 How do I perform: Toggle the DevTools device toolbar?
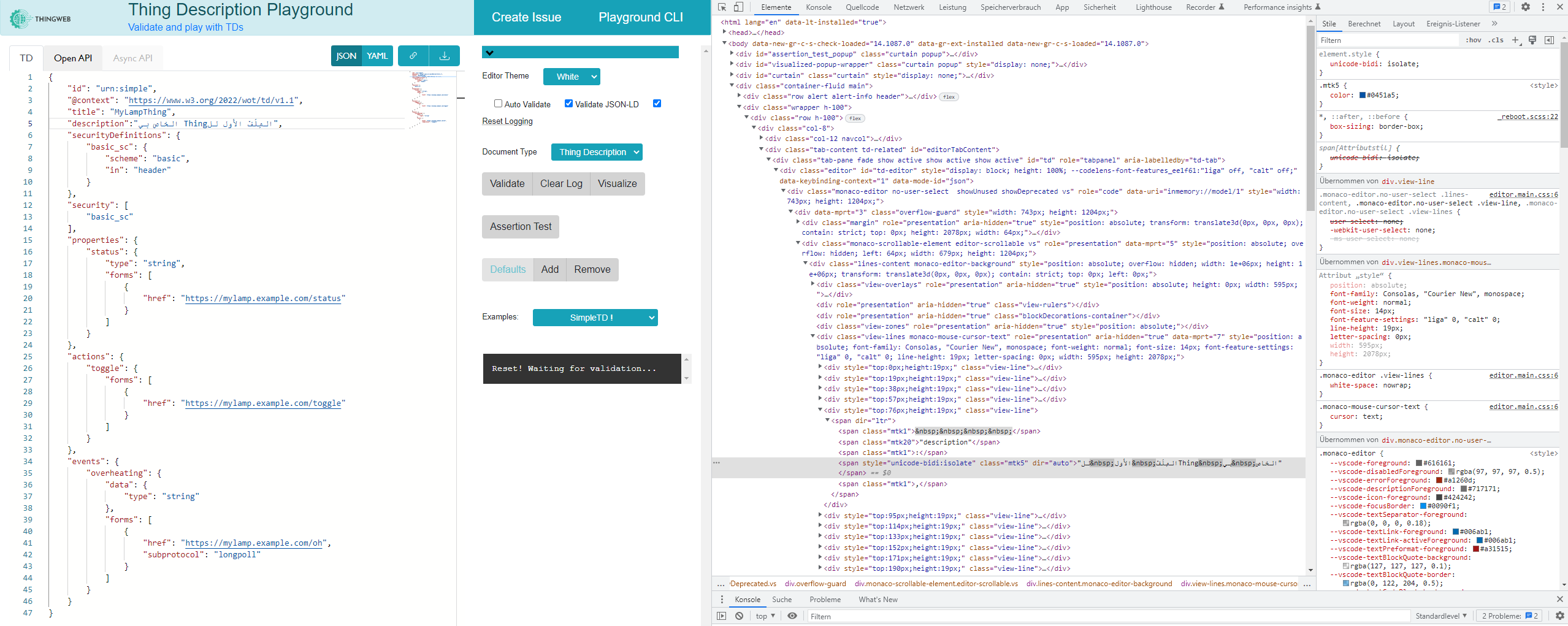tap(739, 7)
